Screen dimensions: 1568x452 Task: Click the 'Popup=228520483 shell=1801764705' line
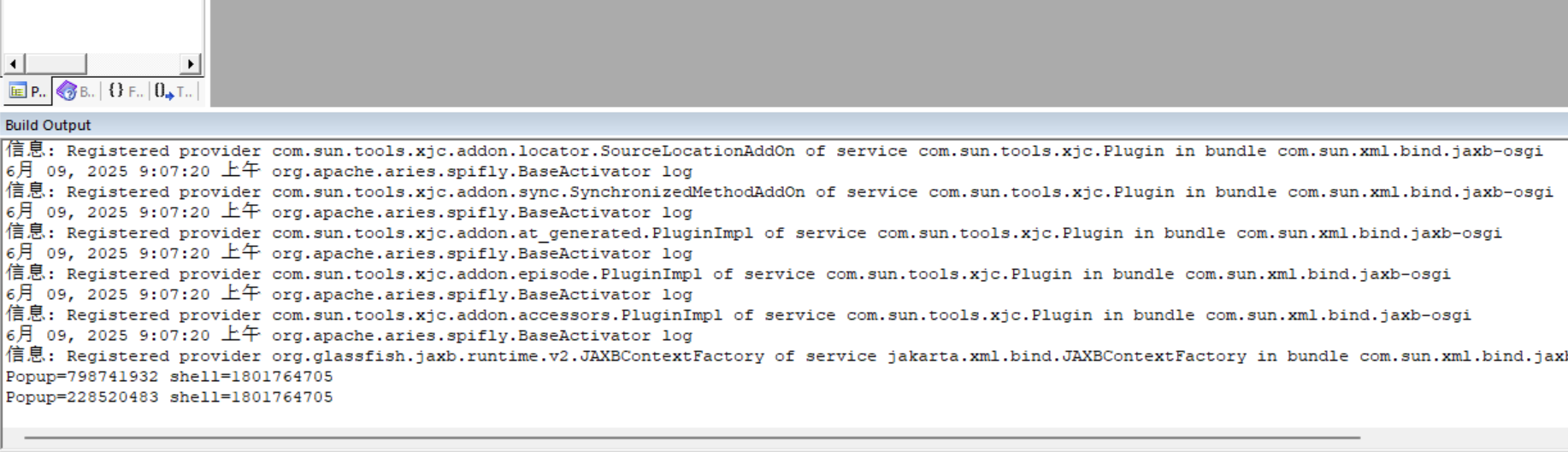click(169, 397)
